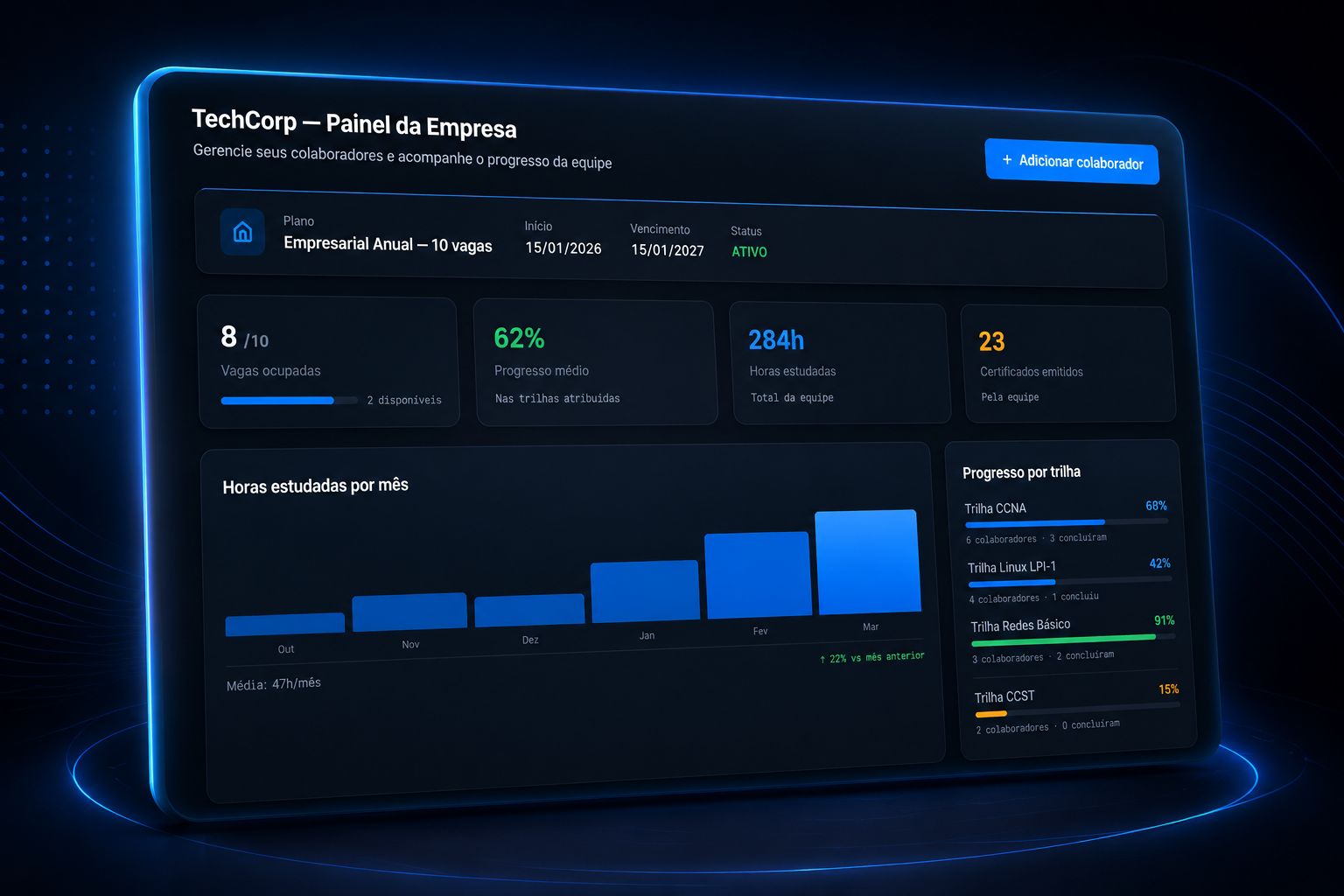This screenshot has width=1344, height=896.
Task: Select the Dez bar in the chart
Action: (529, 611)
